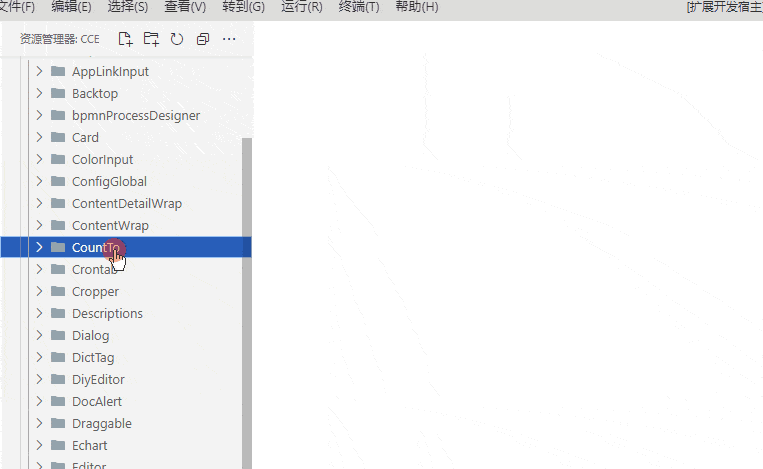Select the Draggable folder
The image size is (763, 469).
(x=101, y=423)
